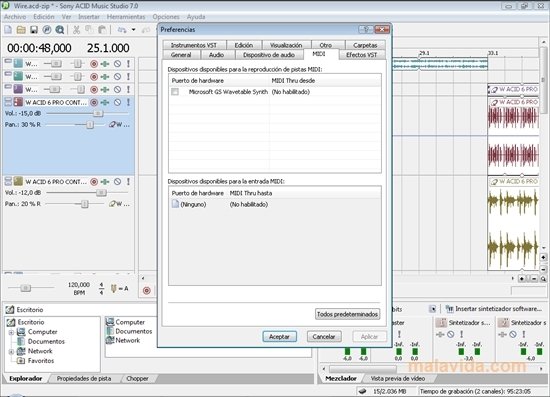Switch to the Dispositivo de audio tab
Image resolution: width=550 pixels, height=397 pixels.
(269, 55)
